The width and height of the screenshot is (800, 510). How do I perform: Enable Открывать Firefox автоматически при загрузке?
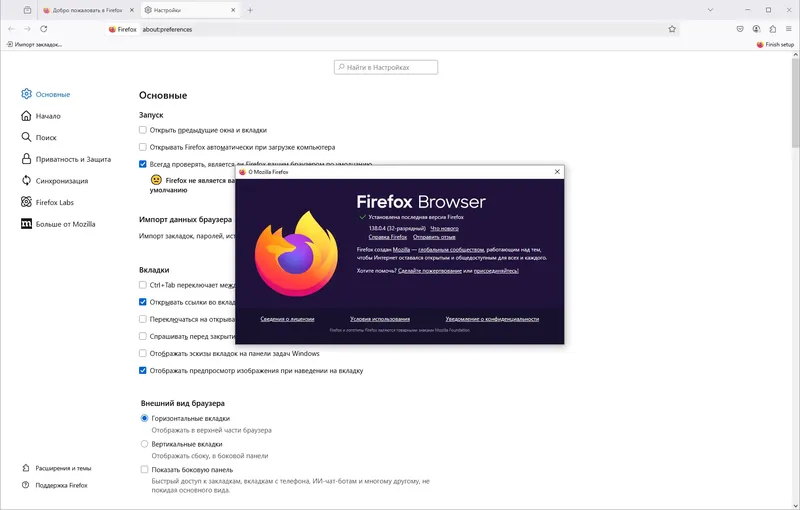tap(143, 147)
